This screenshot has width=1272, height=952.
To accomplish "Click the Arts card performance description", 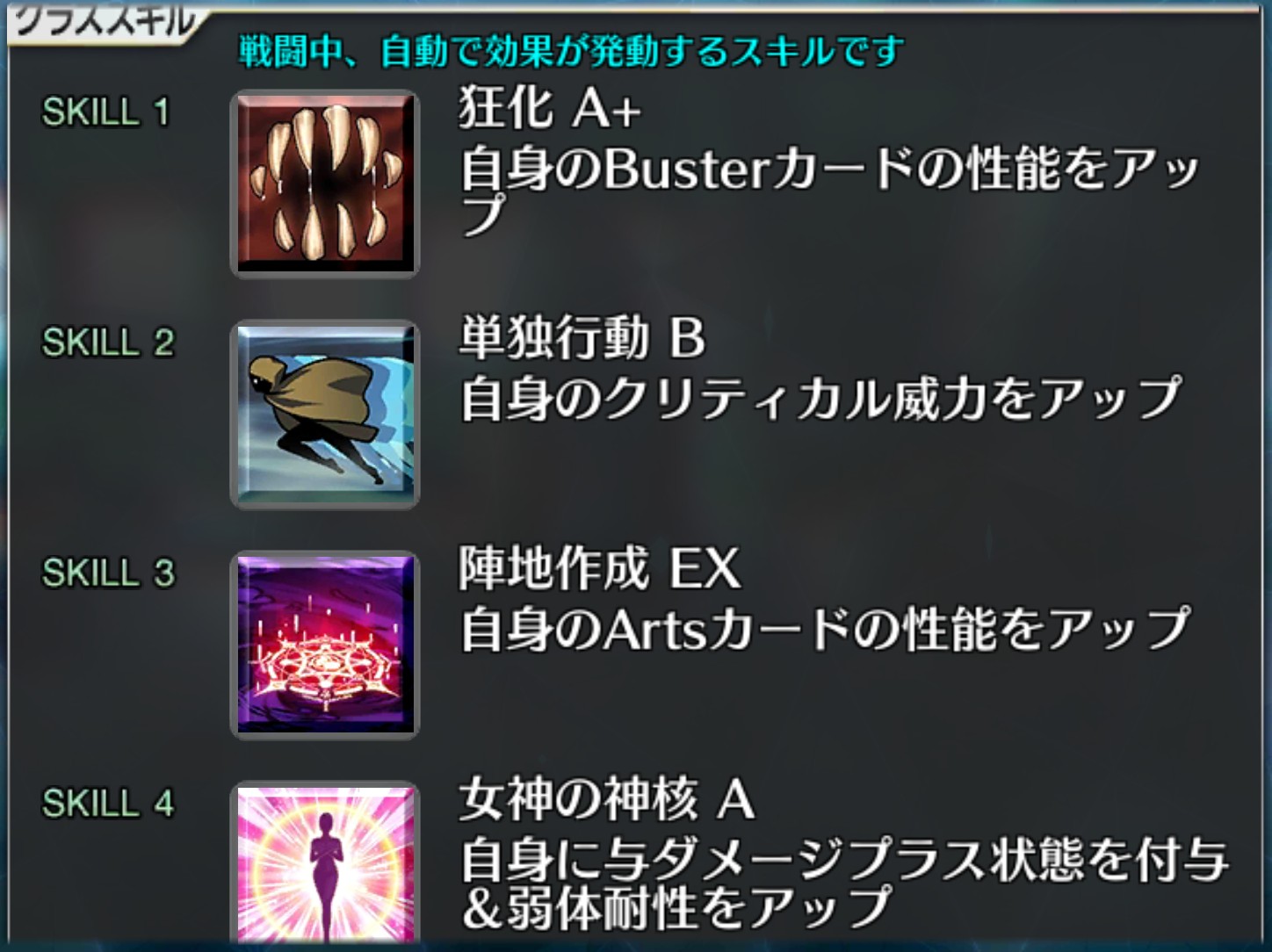I will 826,629.
